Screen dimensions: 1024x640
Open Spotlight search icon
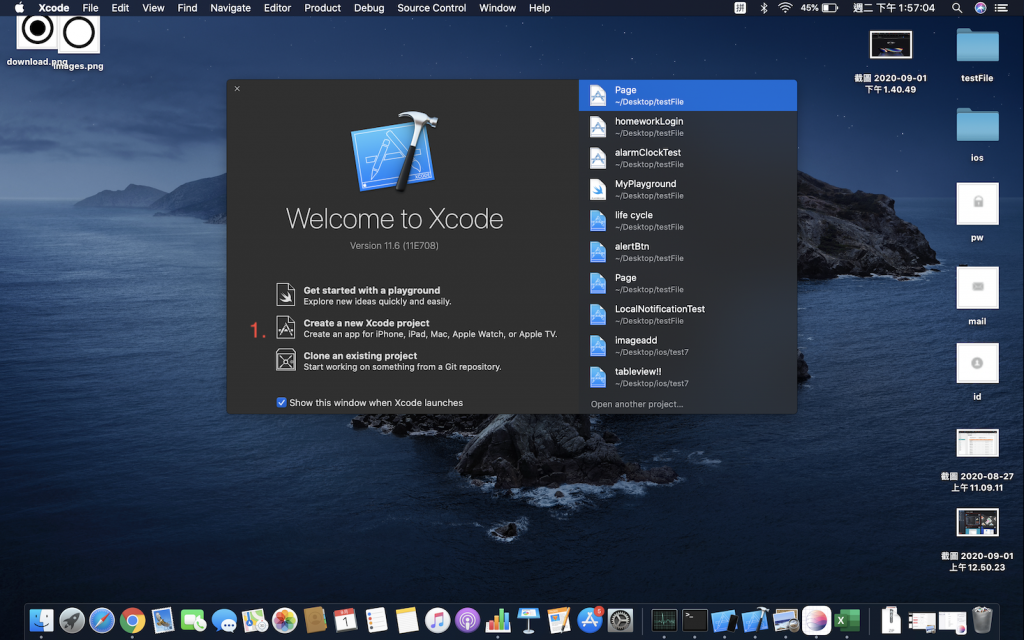[957, 8]
